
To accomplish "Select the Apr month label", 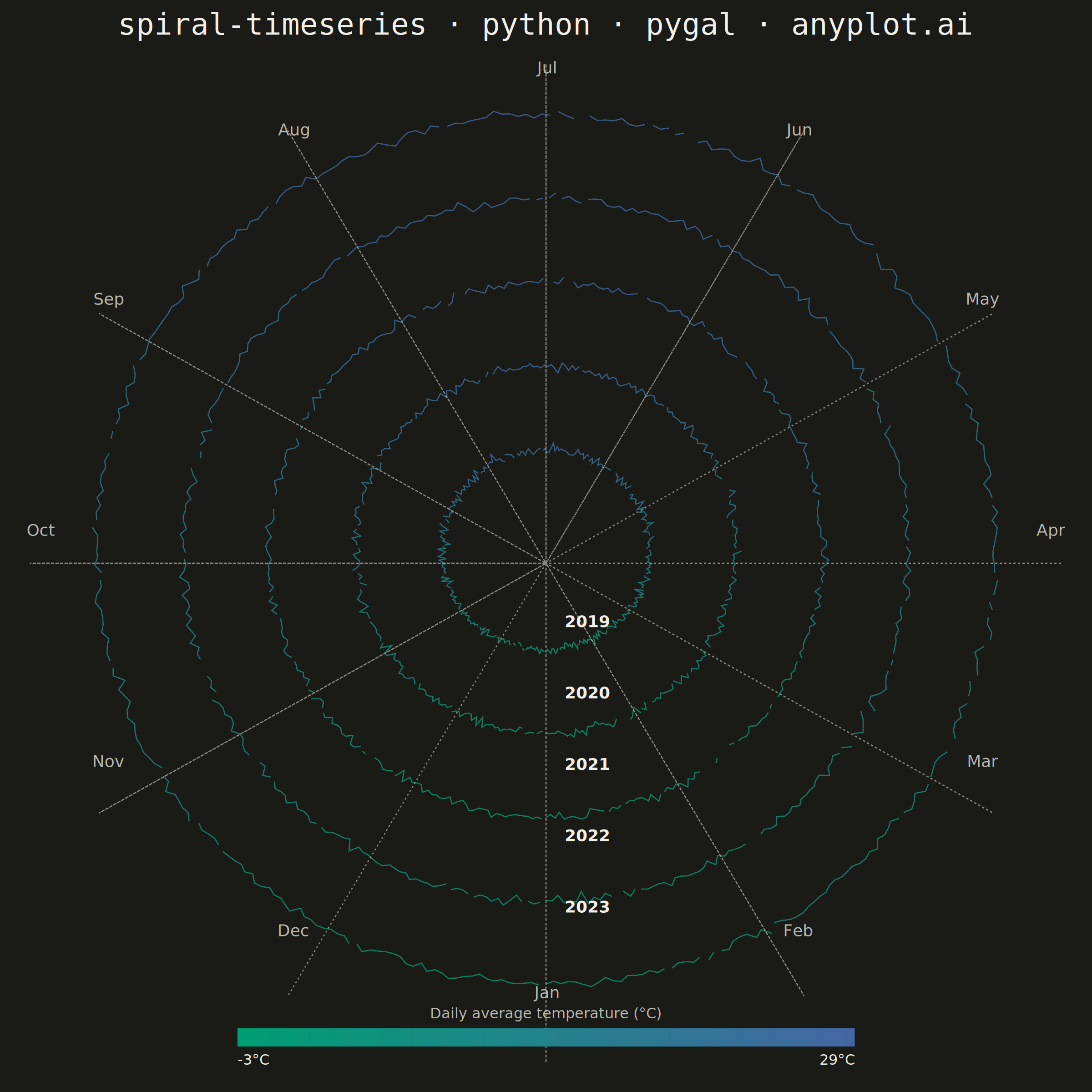I will (x=1051, y=530).
